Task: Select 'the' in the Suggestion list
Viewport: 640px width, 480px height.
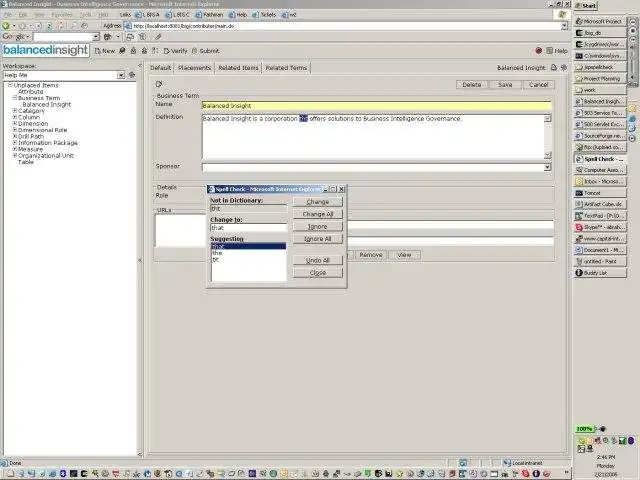Action: tap(248, 253)
